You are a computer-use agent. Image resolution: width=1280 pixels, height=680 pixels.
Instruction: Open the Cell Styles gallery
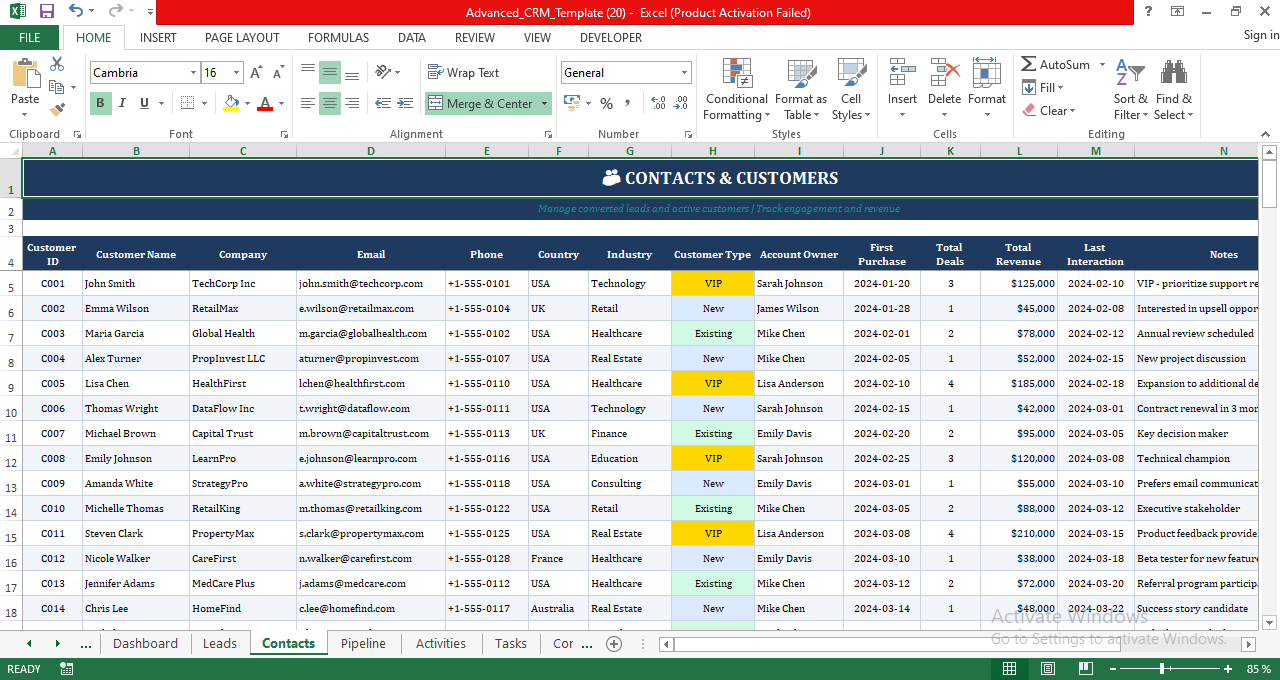[851, 90]
